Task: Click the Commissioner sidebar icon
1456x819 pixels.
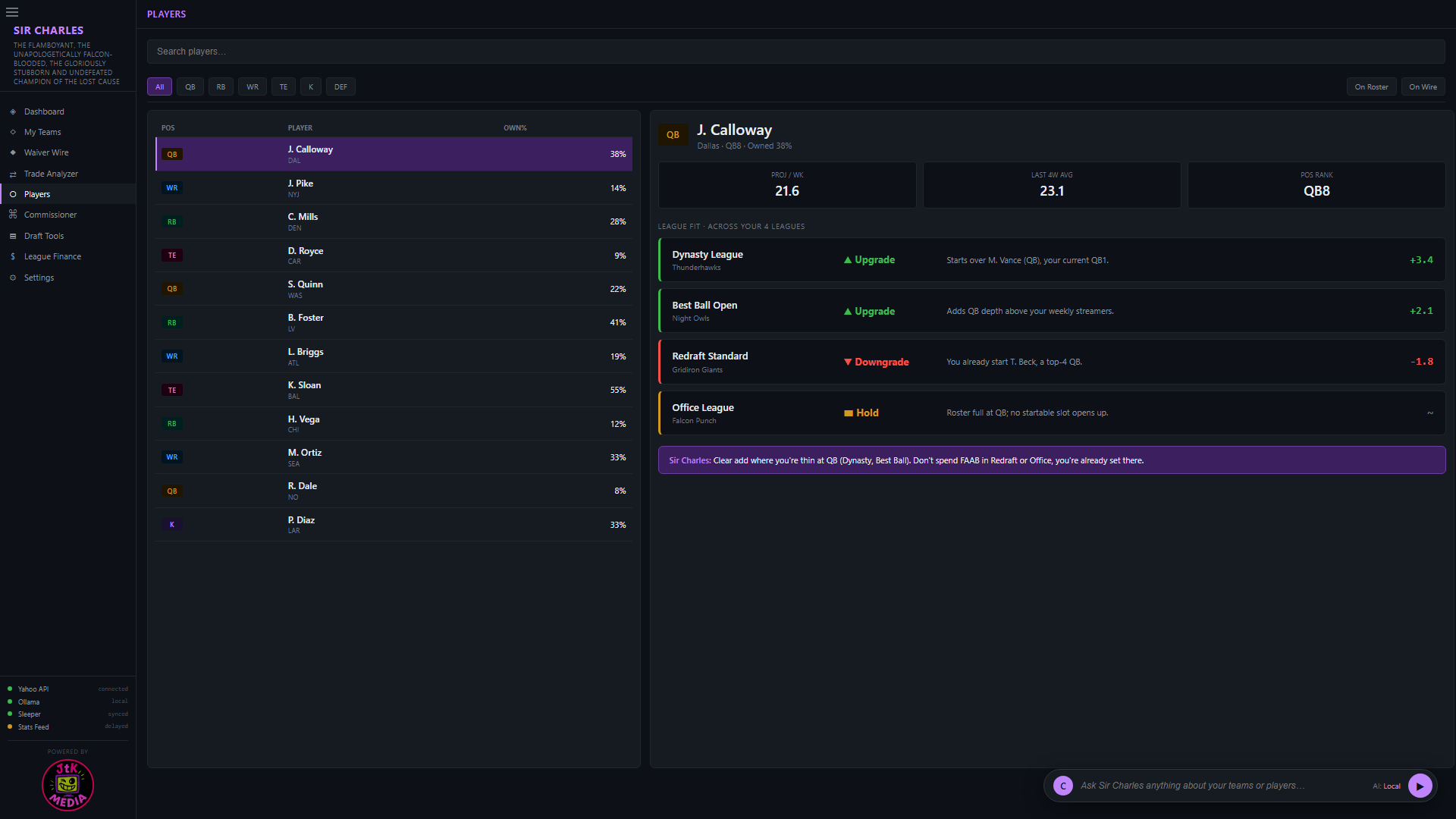Action: point(13,215)
